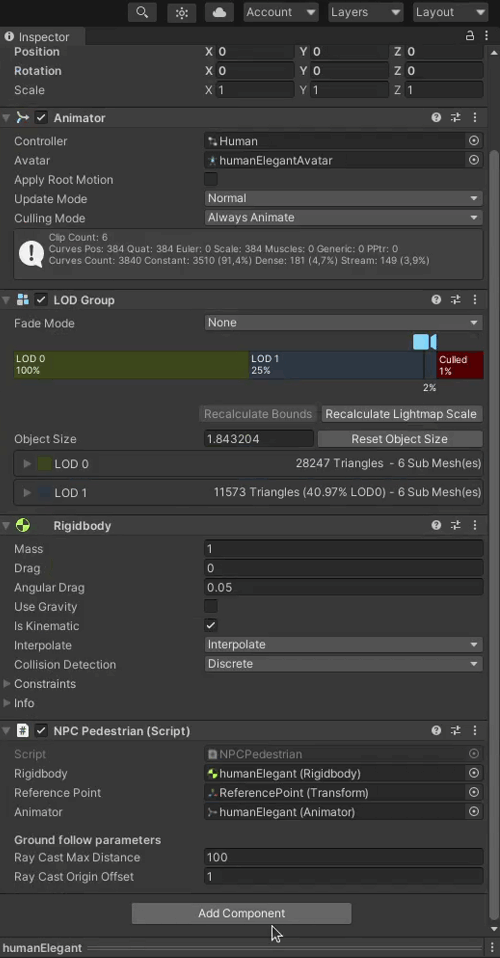Enable Apply Root Motion checkbox
500x958 pixels.
click(211, 179)
